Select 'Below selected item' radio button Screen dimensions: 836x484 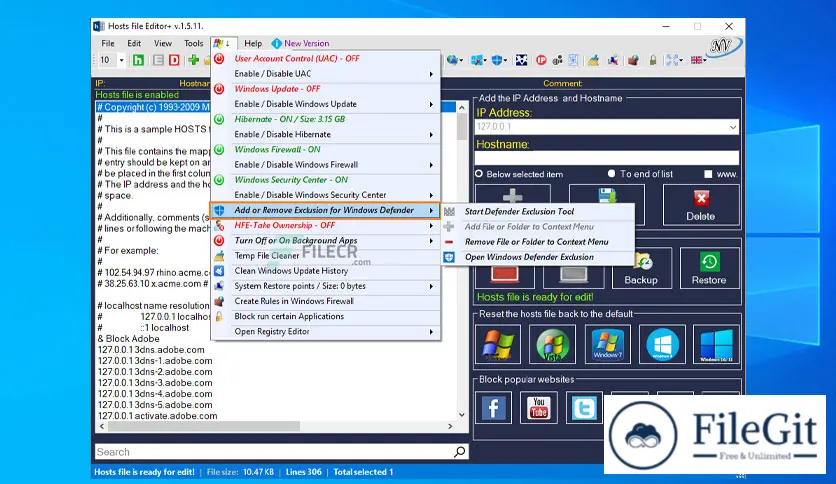coord(479,174)
